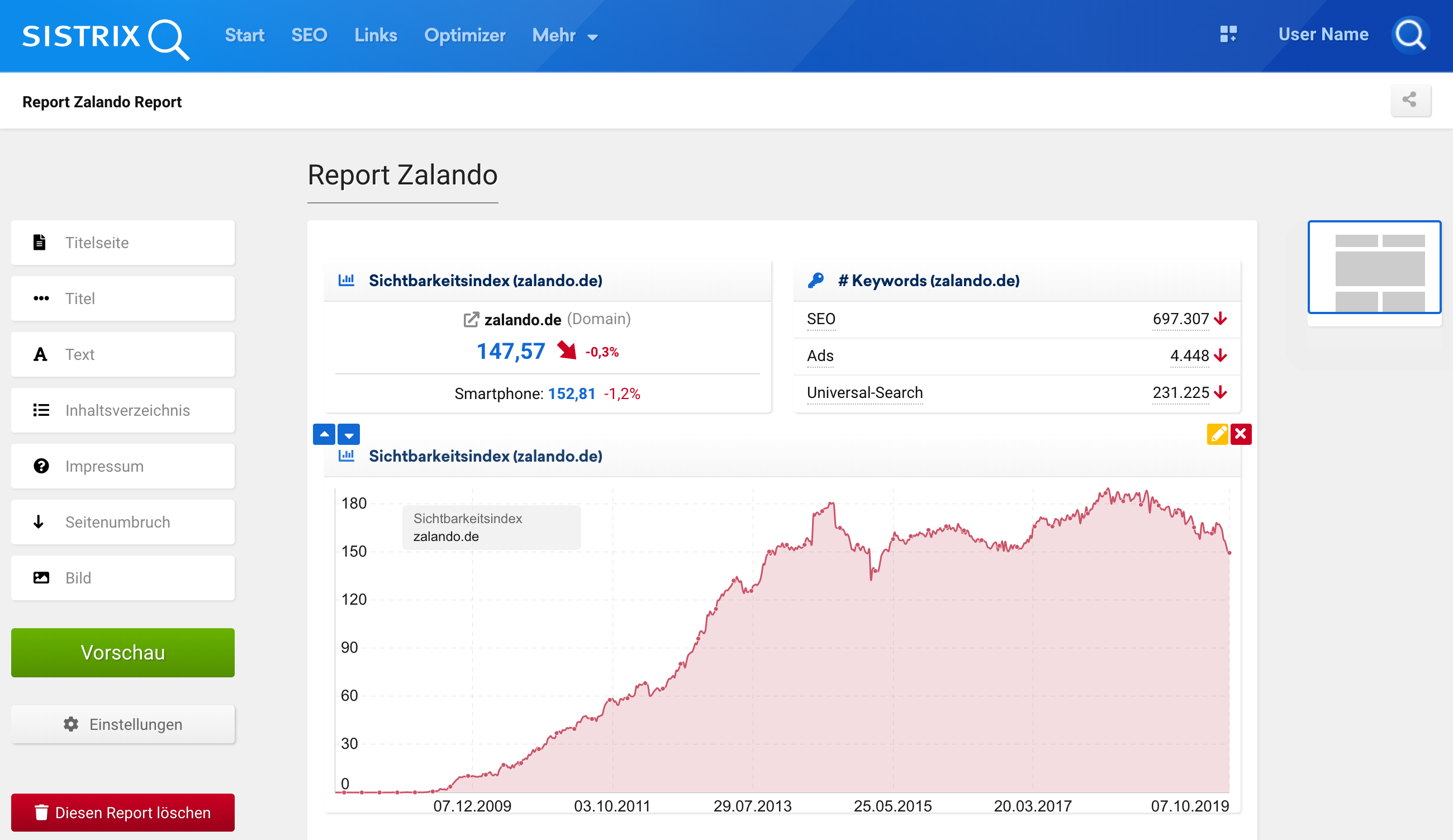This screenshot has width=1453, height=840.
Task: Open the SEO menu item
Action: 309,36
